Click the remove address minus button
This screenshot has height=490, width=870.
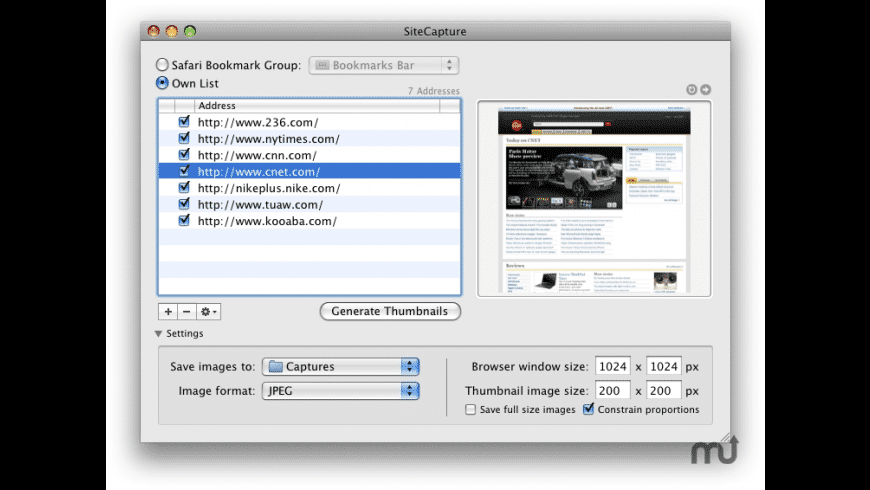(x=186, y=312)
